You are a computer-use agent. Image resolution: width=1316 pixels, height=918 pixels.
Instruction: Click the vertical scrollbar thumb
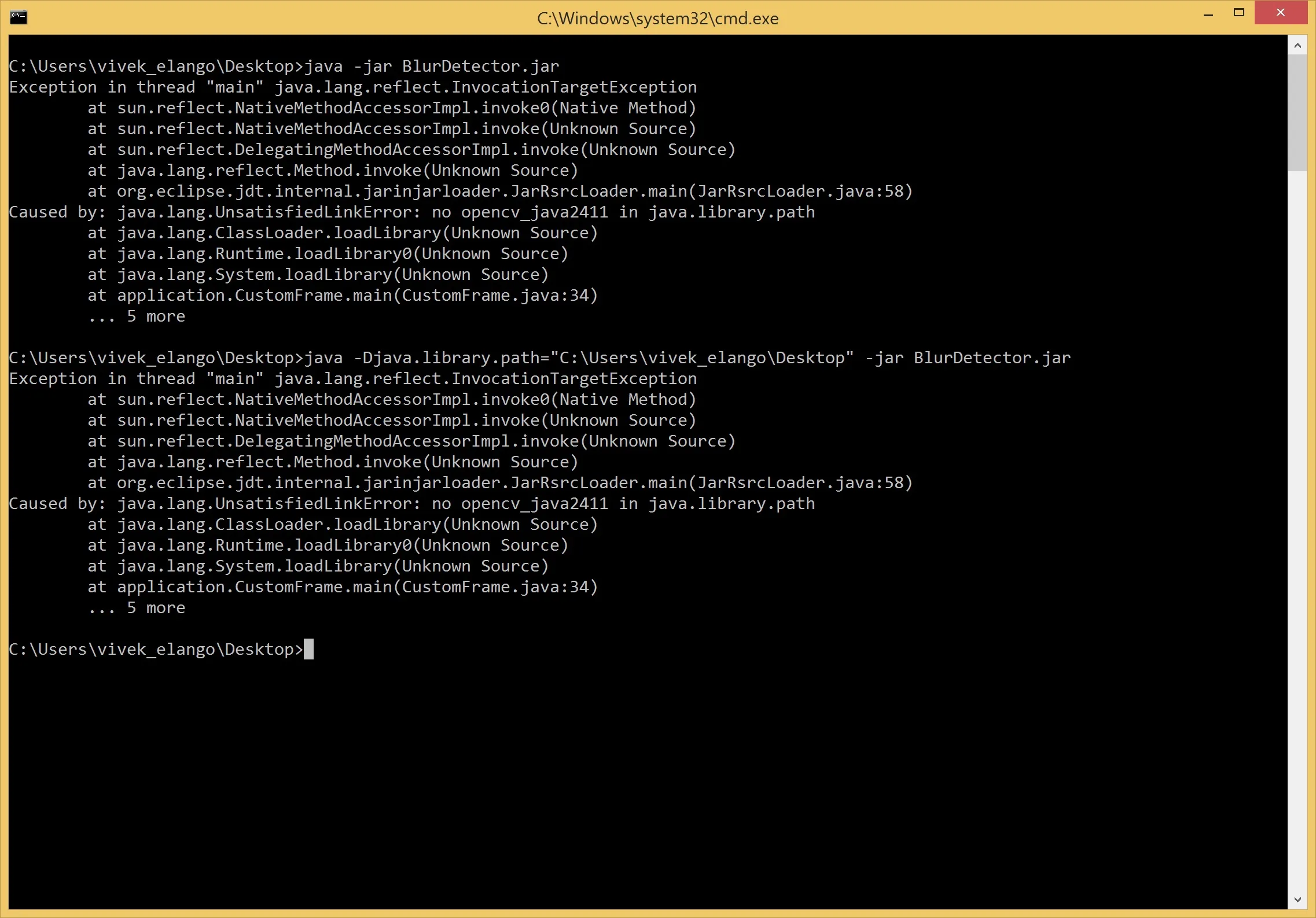coord(1297,113)
